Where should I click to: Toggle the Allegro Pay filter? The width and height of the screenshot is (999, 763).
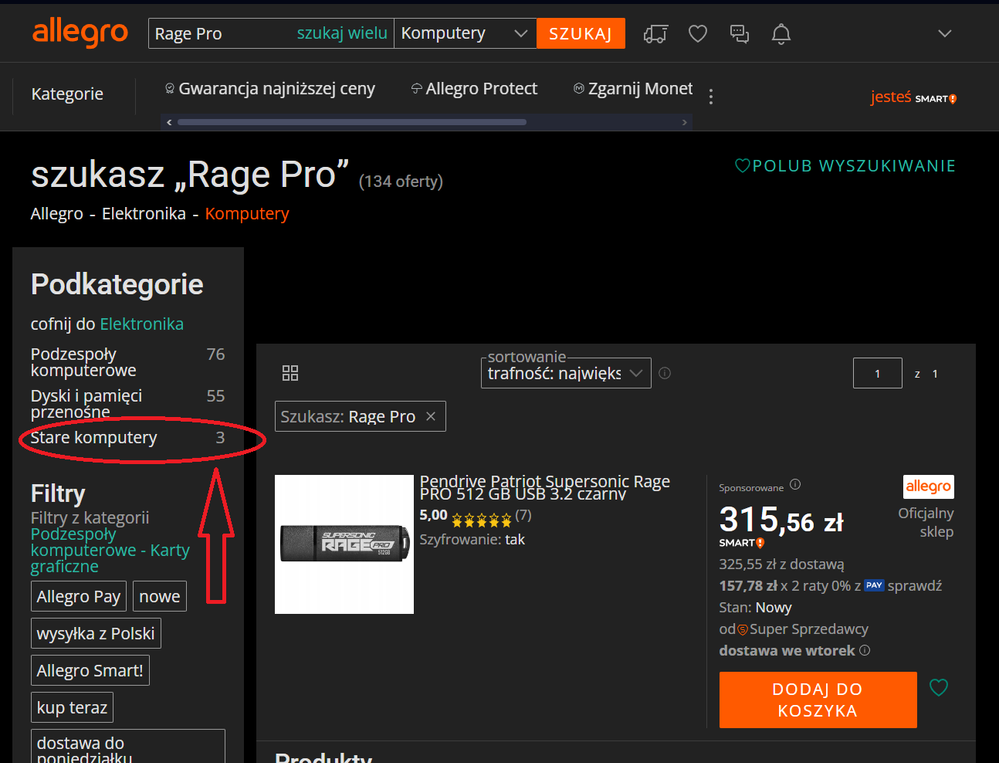(79, 596)
